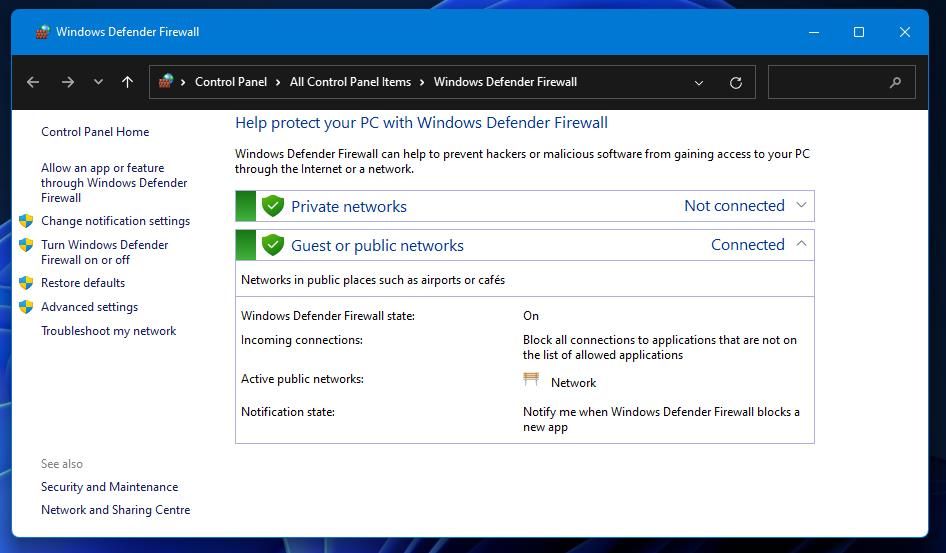The image size is (946, 553).
Task: Maximize the Windows Defender Firewall window
Action: pyautogui.click(x=859, y=32)
